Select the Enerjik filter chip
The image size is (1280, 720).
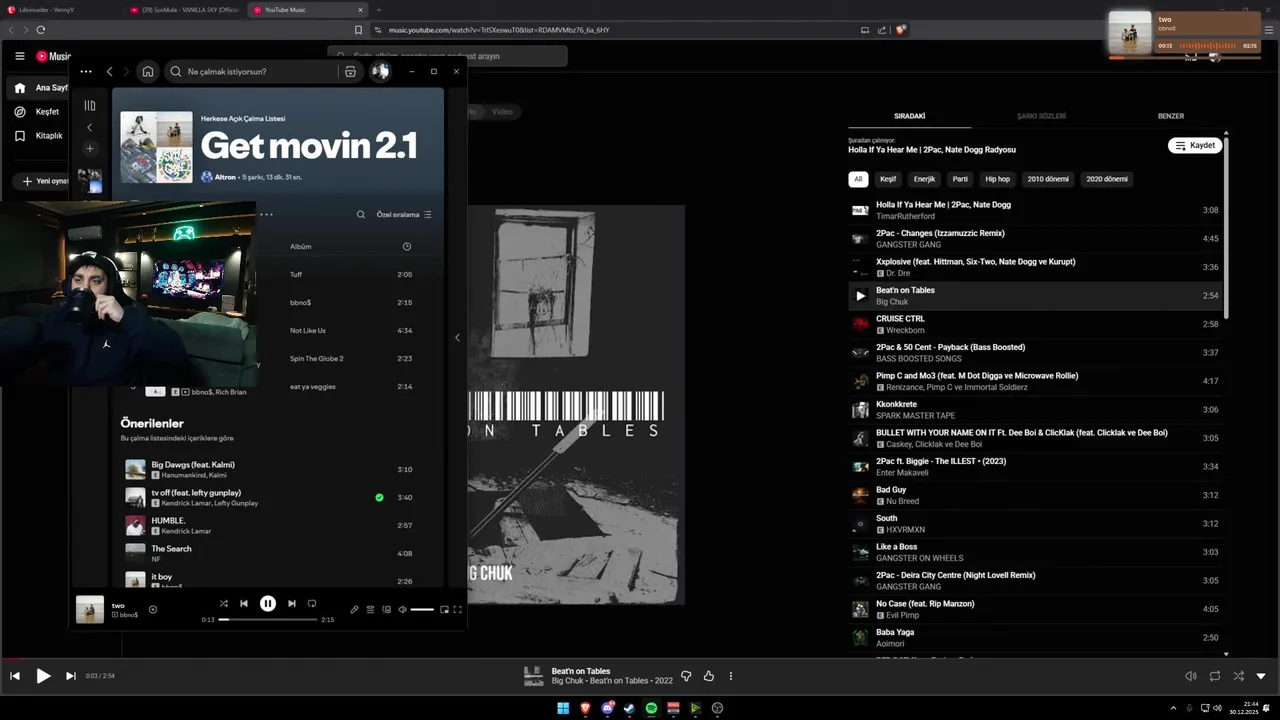click(924, 179)
